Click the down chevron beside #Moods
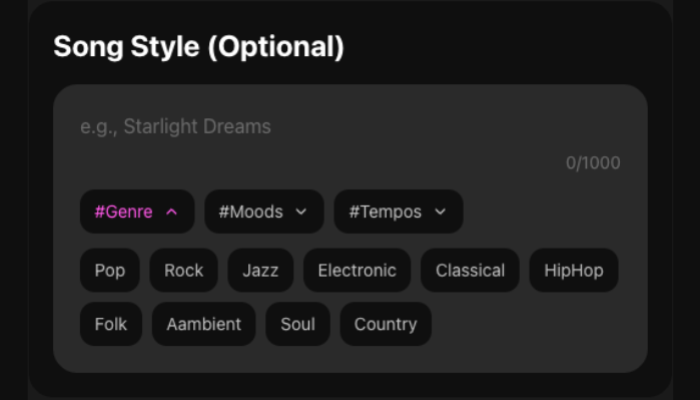Image resolution: width=700 pixels, height=400 pixels. tap(301, 212)
